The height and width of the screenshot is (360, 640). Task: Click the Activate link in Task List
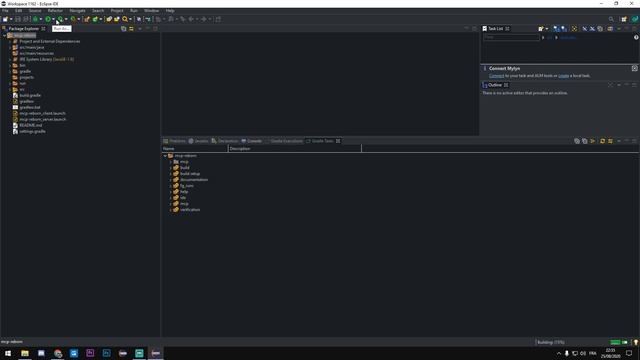pyautogui.click(x=567, y=38)
